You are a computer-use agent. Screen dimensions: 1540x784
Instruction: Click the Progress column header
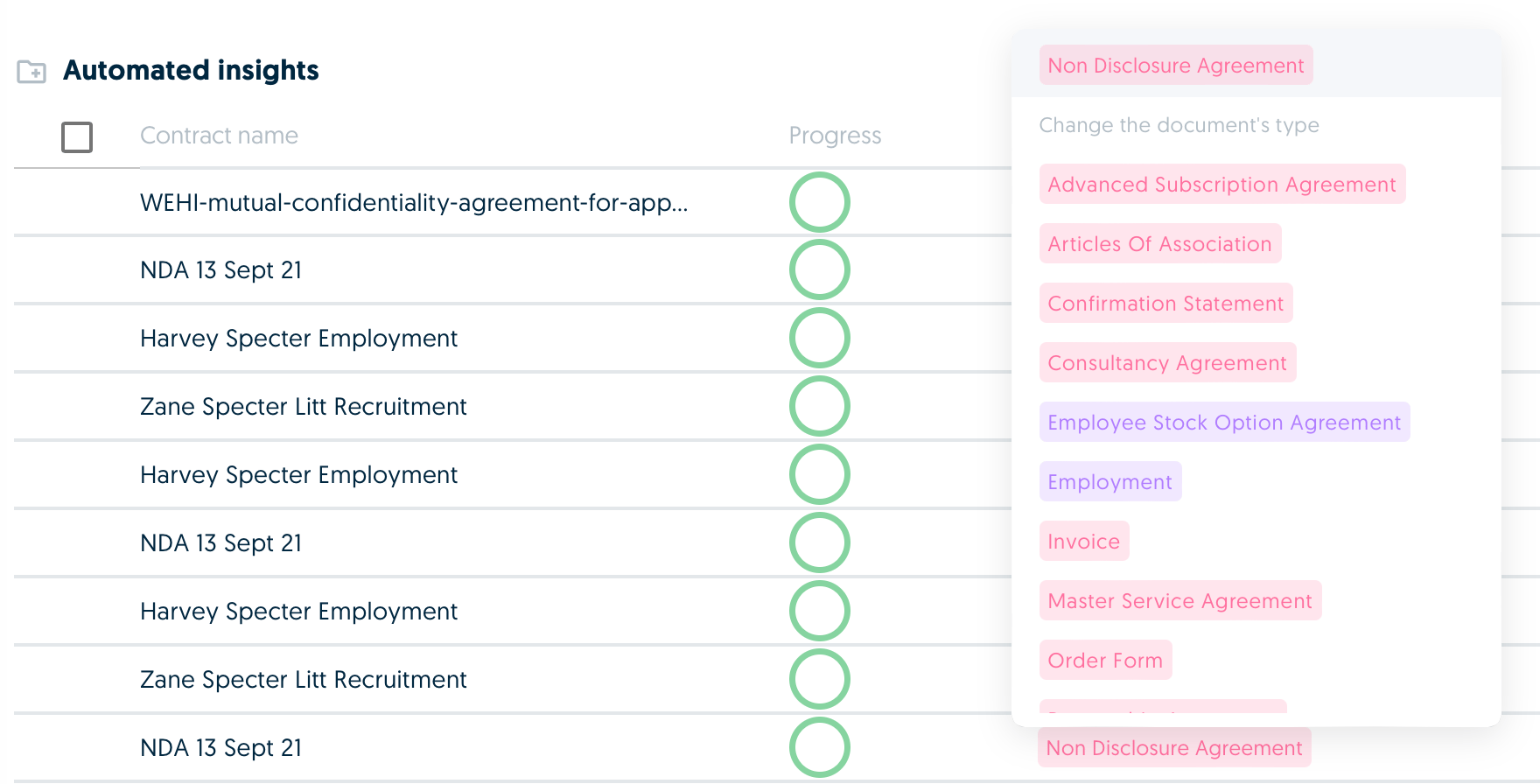835,136
